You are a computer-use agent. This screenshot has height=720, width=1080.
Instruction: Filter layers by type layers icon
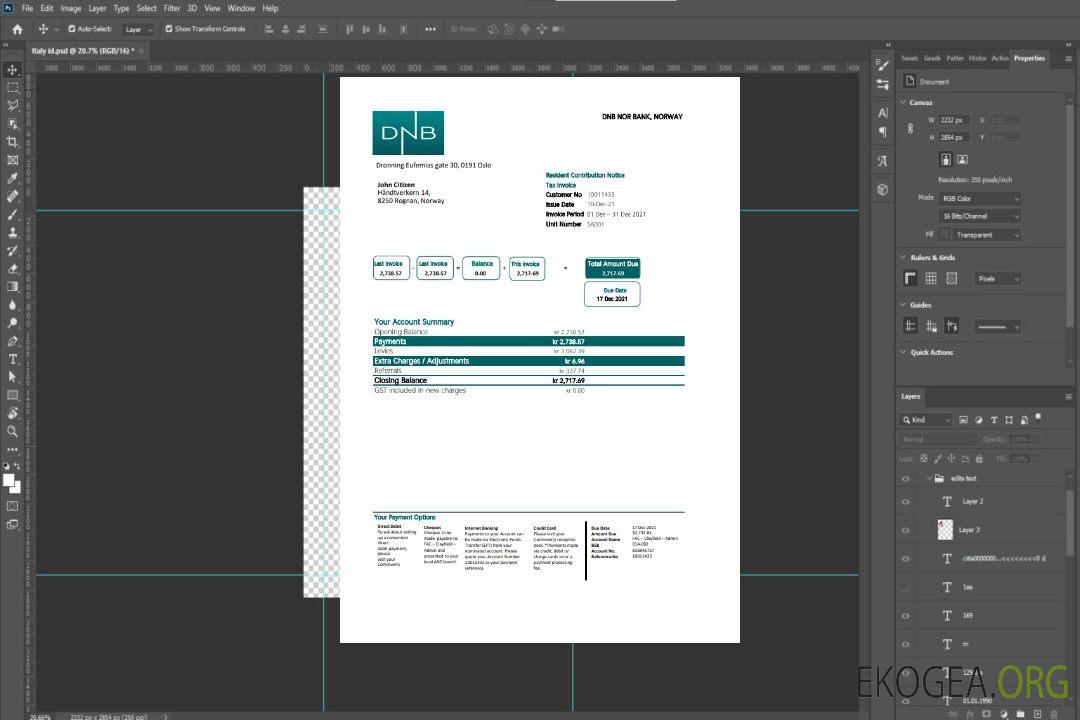click(994, 420)
